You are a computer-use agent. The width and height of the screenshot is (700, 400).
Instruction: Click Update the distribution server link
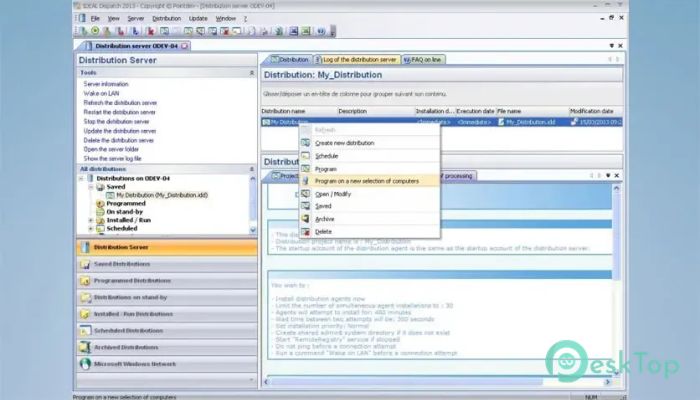pyautogui.click(x=120, y=131)
